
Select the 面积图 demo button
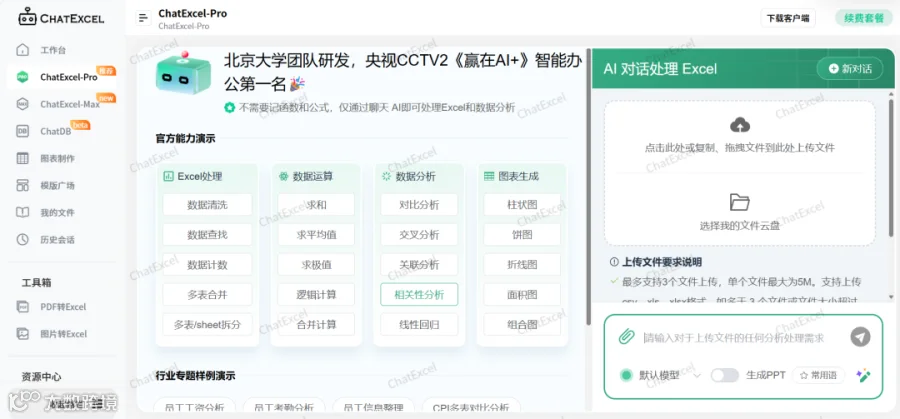tap(522, 294)
